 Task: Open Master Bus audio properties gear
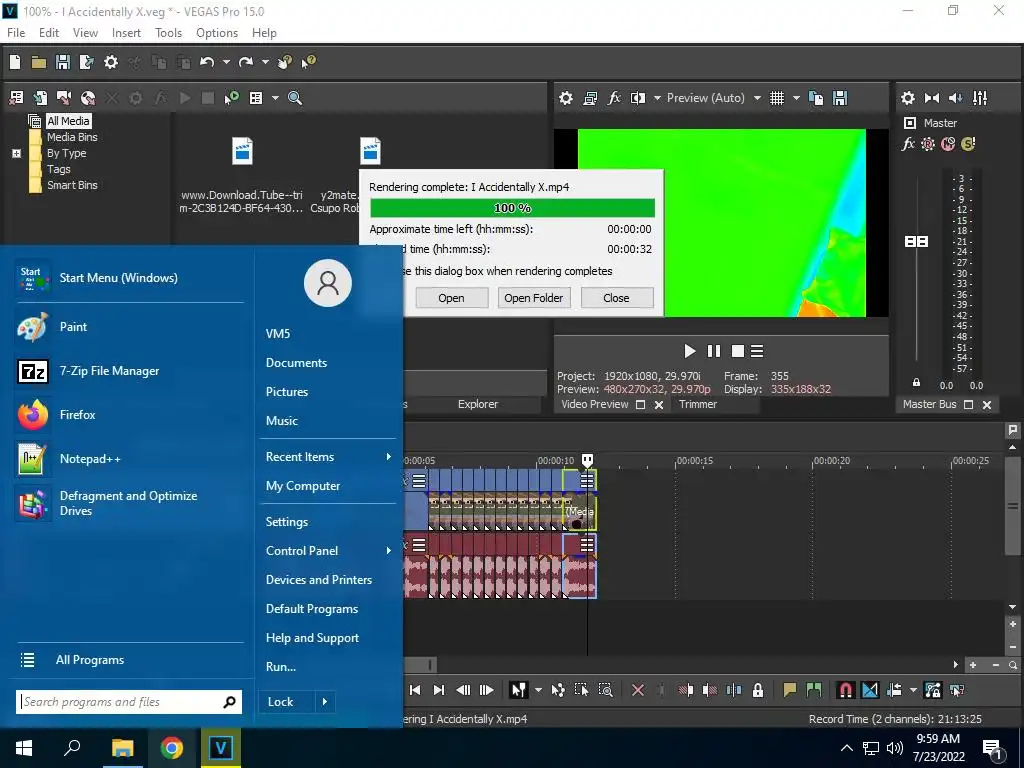click(x=908, y=98)
